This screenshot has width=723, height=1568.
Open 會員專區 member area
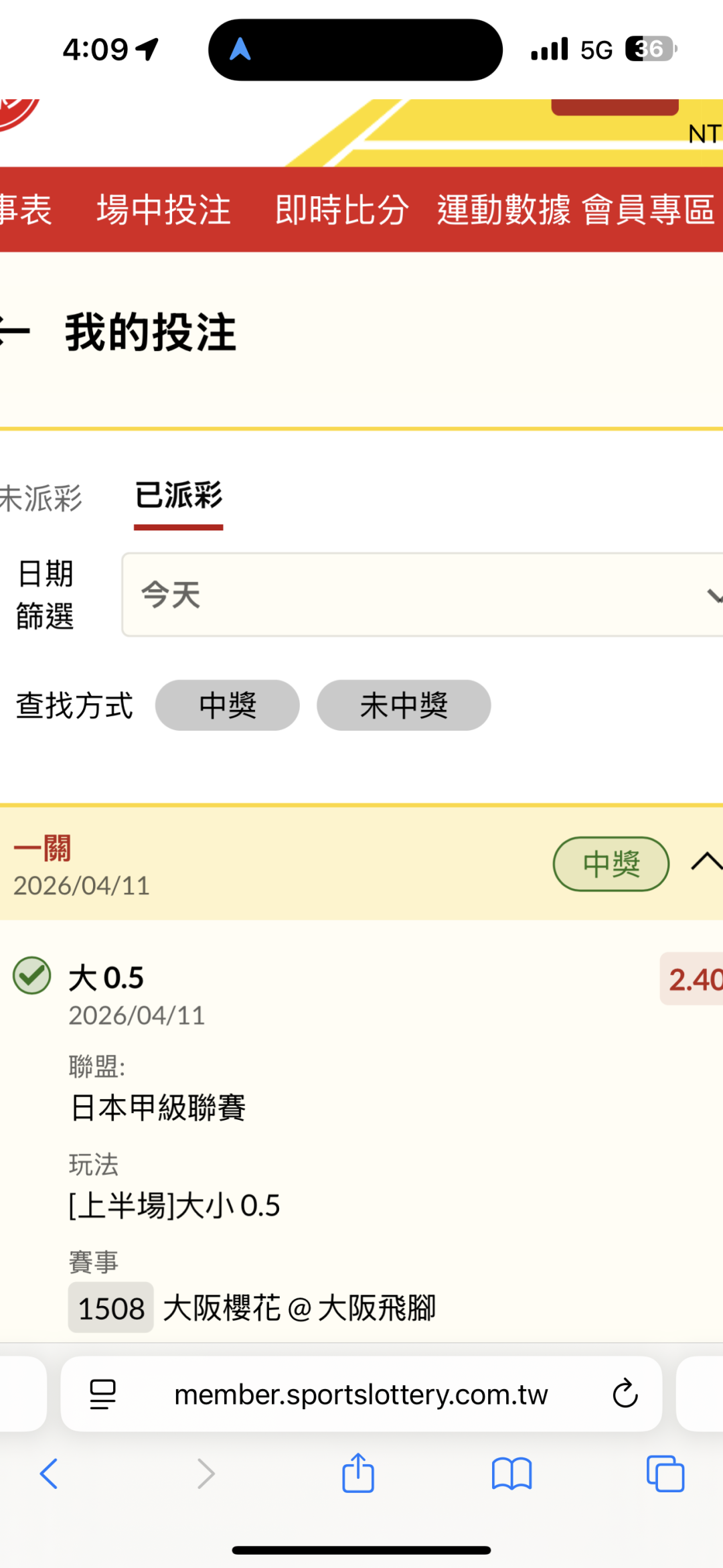(648, 210)
